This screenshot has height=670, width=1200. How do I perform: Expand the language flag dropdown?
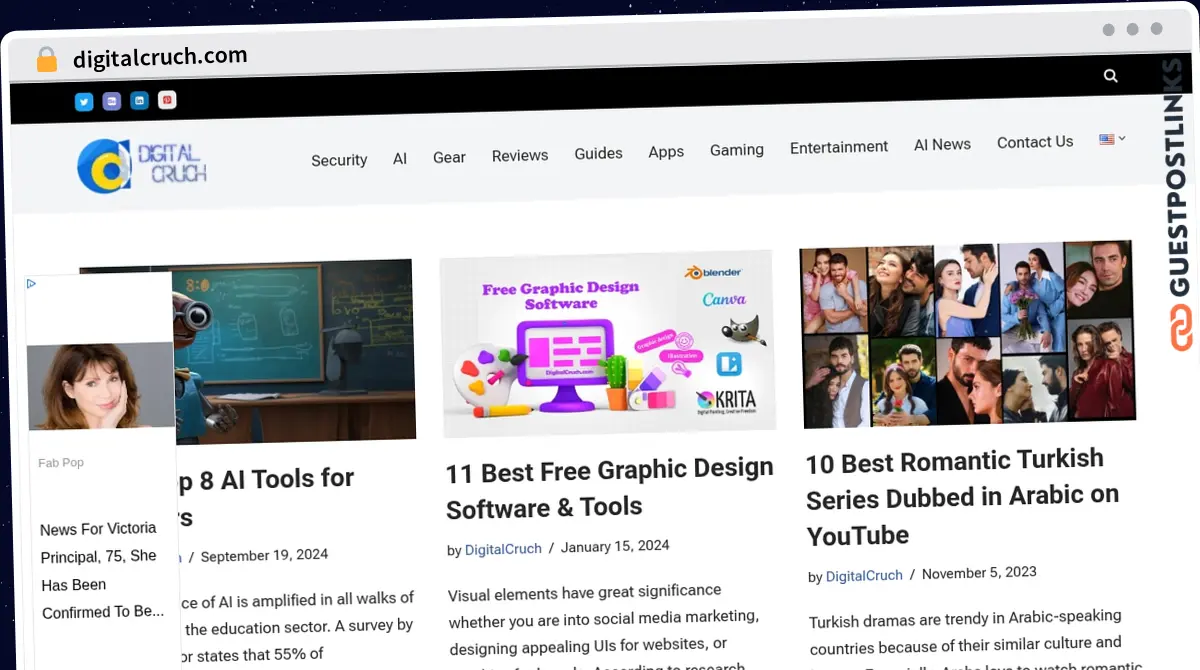[1112, 139]
